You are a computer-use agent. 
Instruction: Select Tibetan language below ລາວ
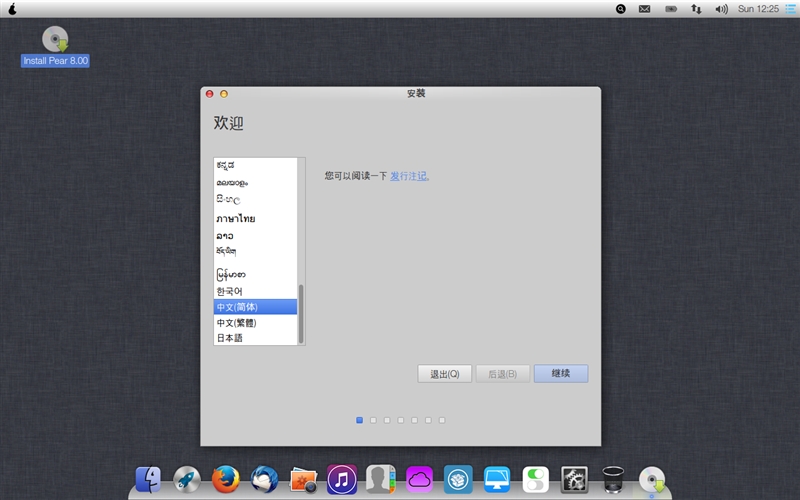point(255,252)
